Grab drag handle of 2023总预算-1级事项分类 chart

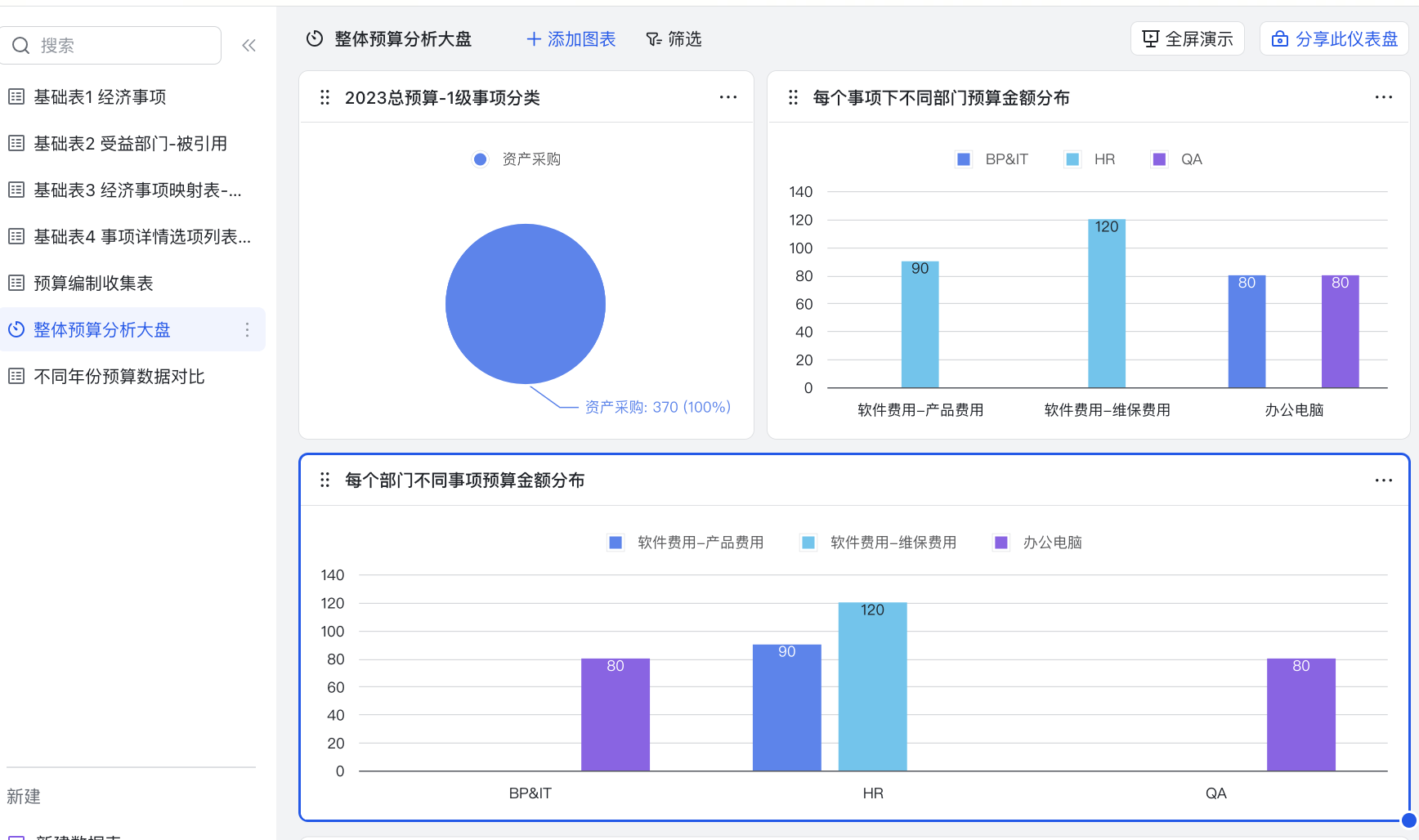click(x=325, y=97)
